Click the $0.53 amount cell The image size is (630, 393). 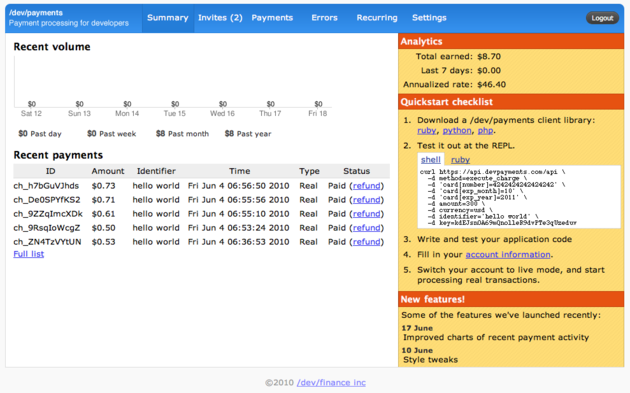(x=103, y=242)
